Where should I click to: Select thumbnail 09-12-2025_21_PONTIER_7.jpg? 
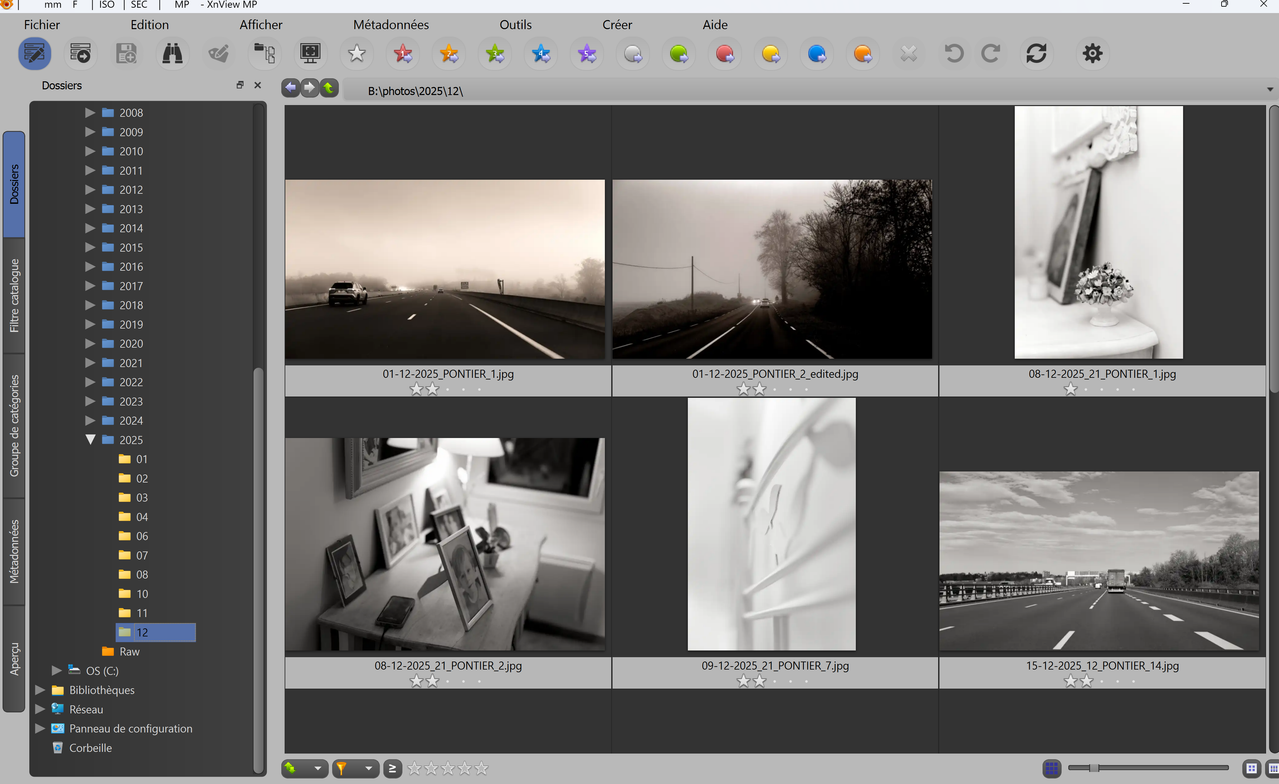tap(772, 524)
